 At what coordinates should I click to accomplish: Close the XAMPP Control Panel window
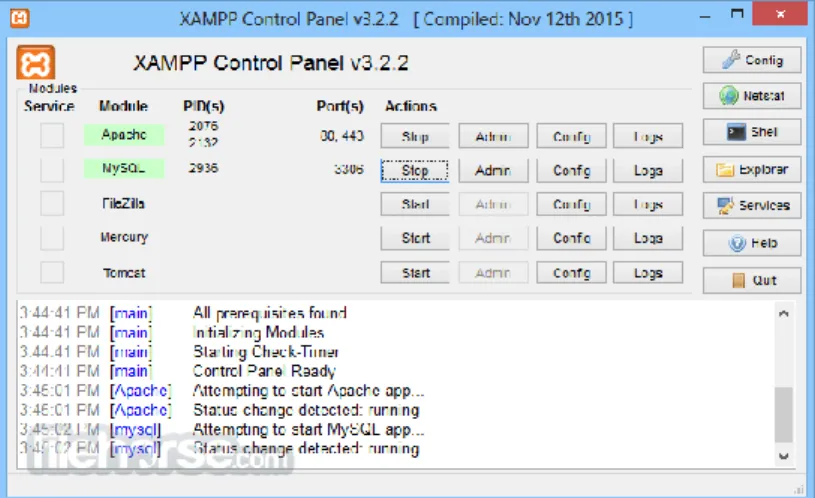pyautogui.click(x=780, y=14)
